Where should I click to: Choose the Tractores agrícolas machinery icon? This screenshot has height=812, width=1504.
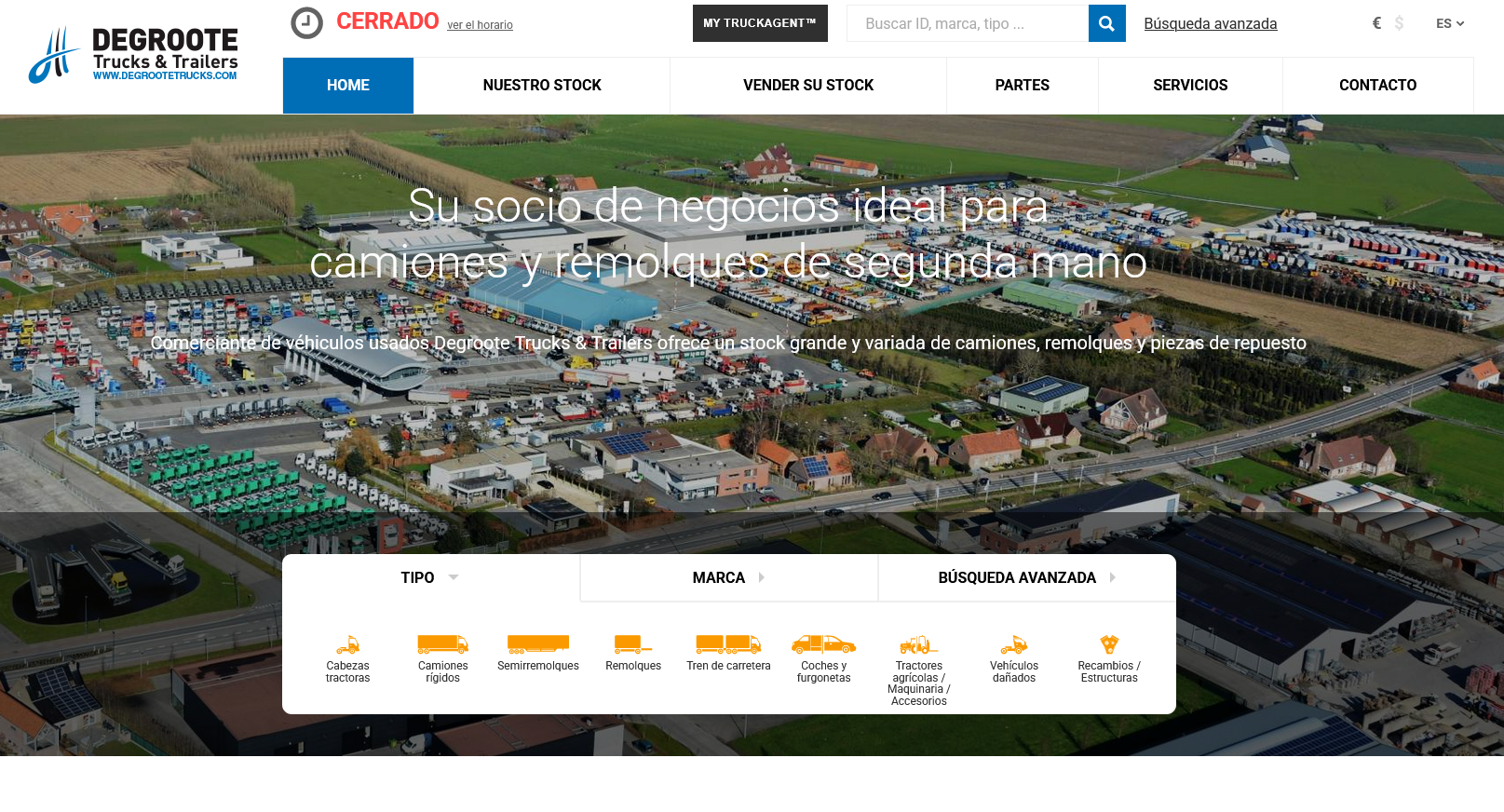[918, 645]
